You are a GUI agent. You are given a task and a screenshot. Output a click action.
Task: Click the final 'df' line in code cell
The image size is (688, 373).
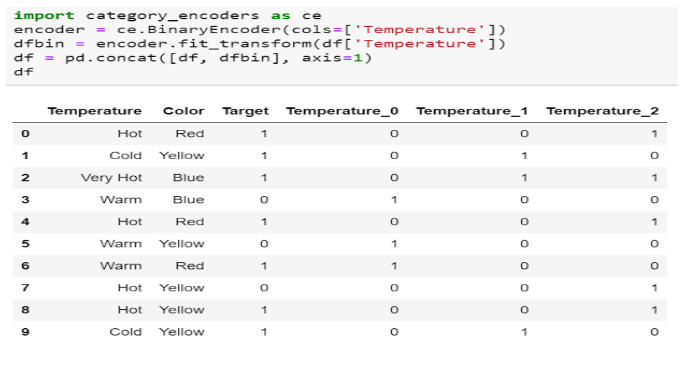(24, 72)
